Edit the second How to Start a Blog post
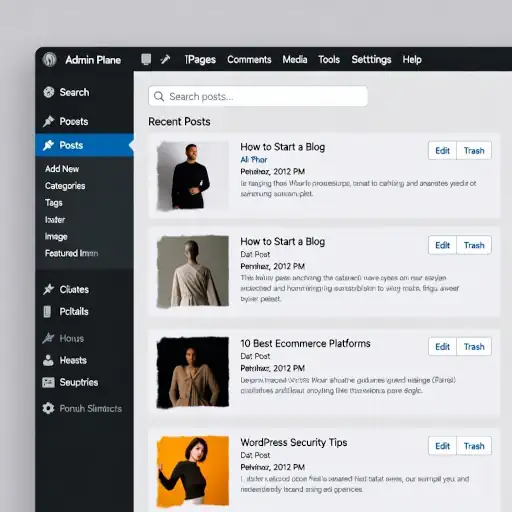 tap(442, 245)
